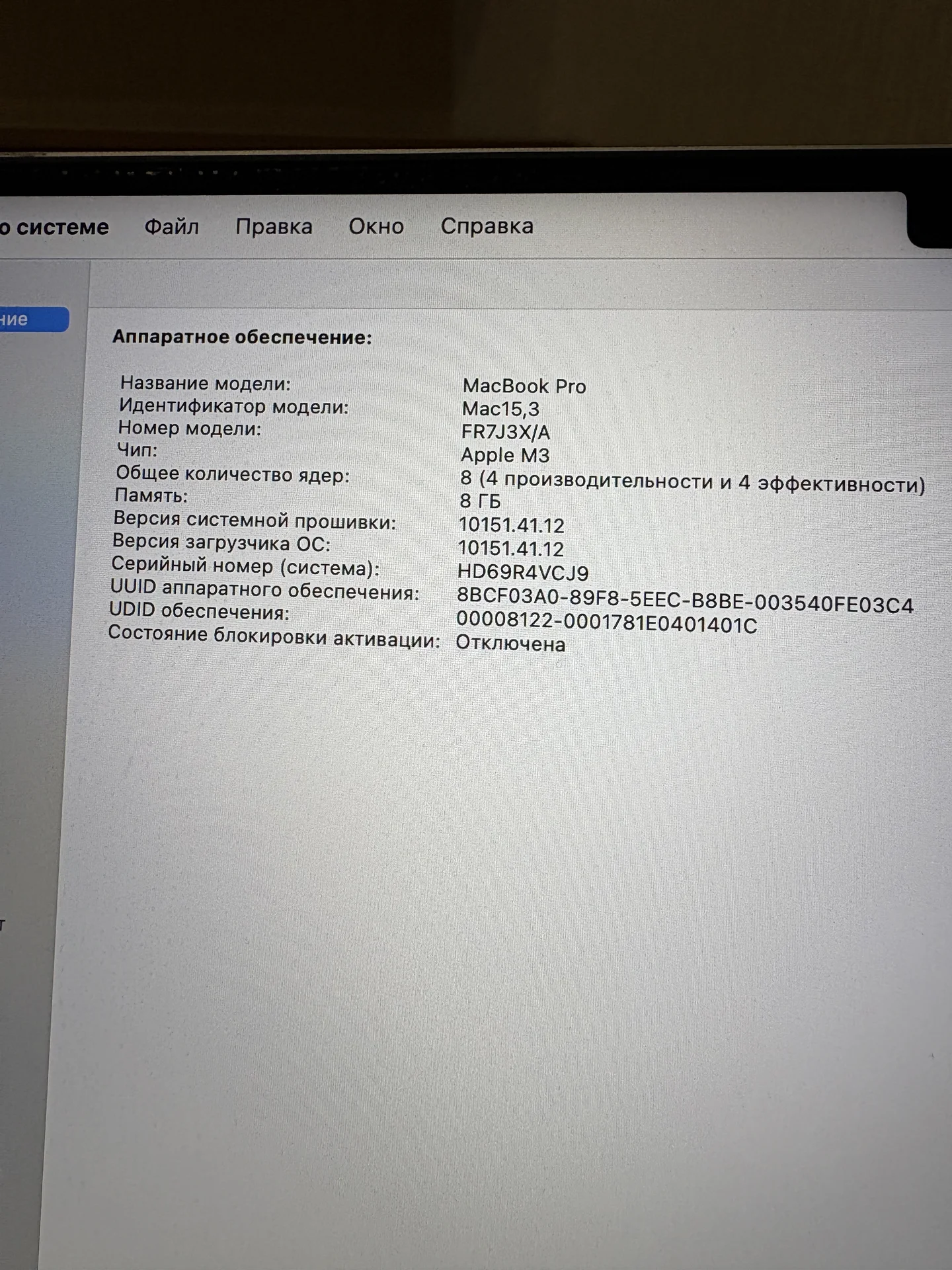Click the '10151.41.12' value beside 'Версия системной прошивки'

point(512,525)
